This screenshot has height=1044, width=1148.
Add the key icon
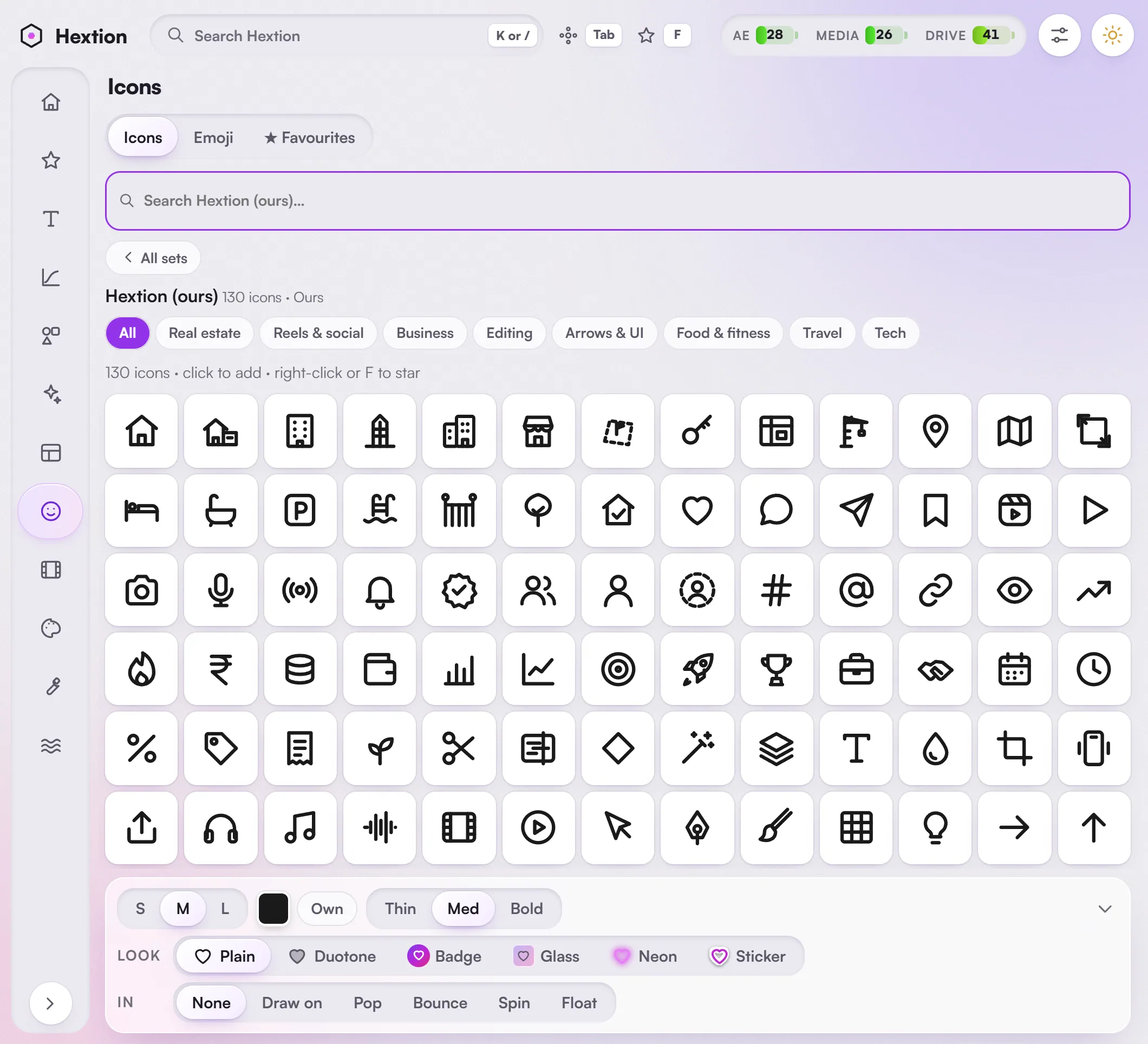tap(697, 430)
